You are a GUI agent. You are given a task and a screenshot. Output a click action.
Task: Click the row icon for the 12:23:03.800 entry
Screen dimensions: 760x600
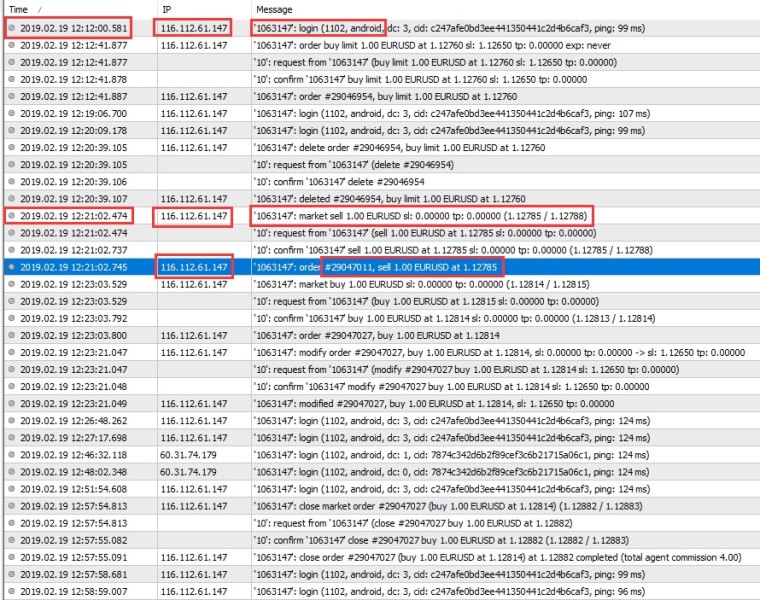[x=11, y=336]
